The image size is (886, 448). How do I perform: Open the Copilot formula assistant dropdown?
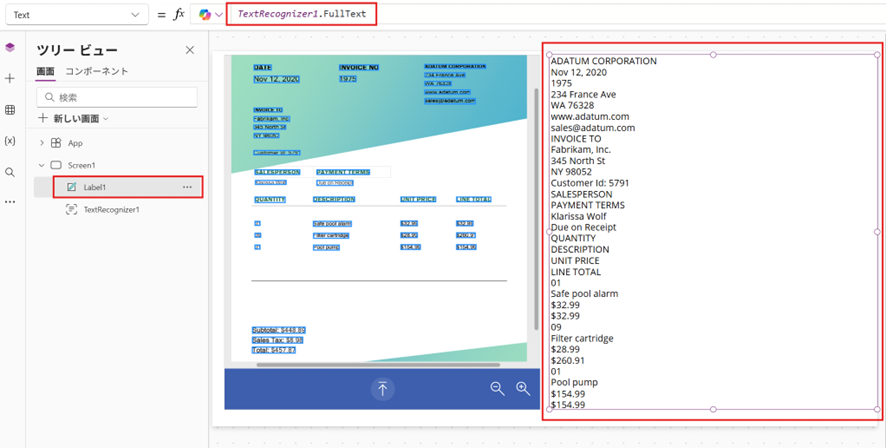pyautogui.click(x=211, y=15)
